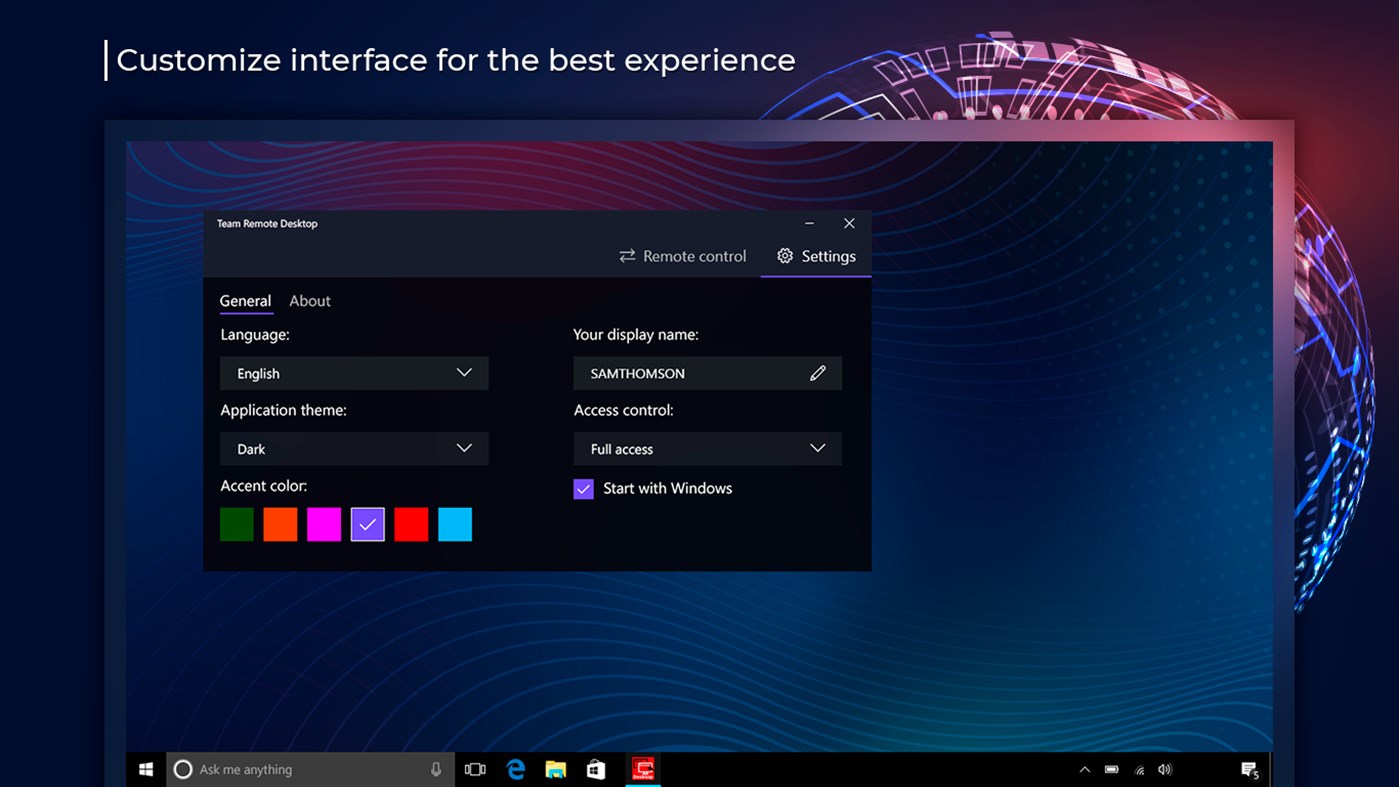Open the Access control dropdown
Screen dimensions: 1399x787
(707, 448)
